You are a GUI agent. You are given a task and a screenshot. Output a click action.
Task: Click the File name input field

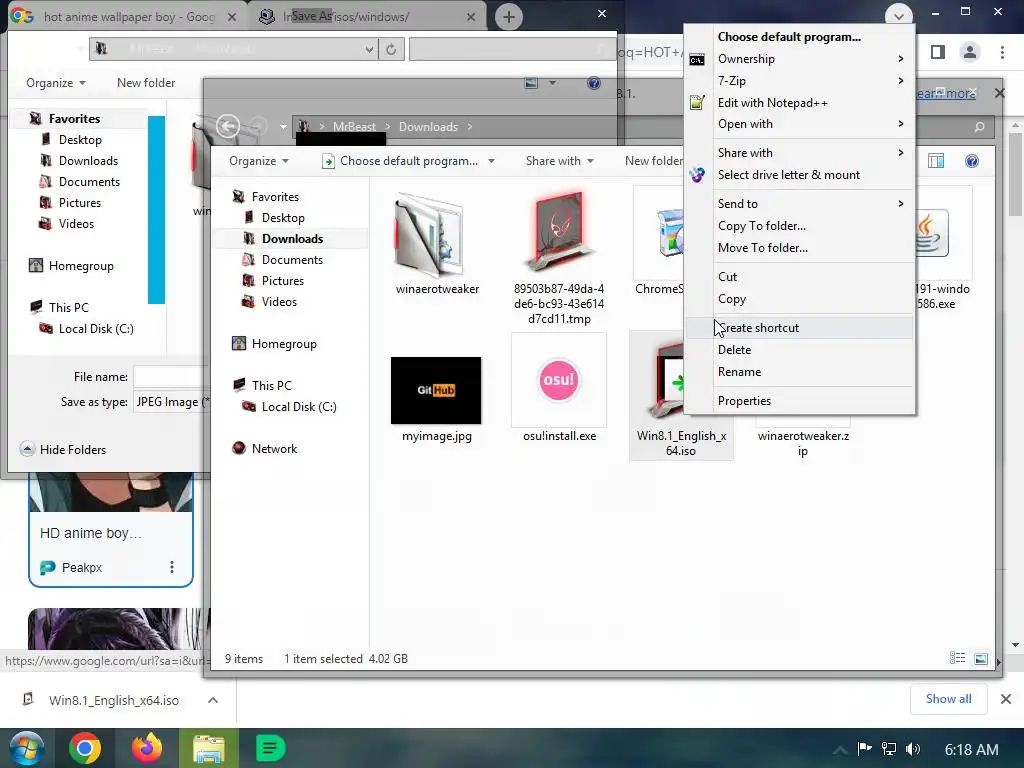click(172, 377)
